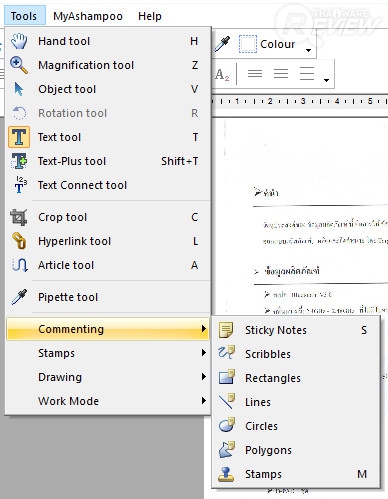Click the Polygons comment icon
388x499 pixels.
click(x=227, y=449)
